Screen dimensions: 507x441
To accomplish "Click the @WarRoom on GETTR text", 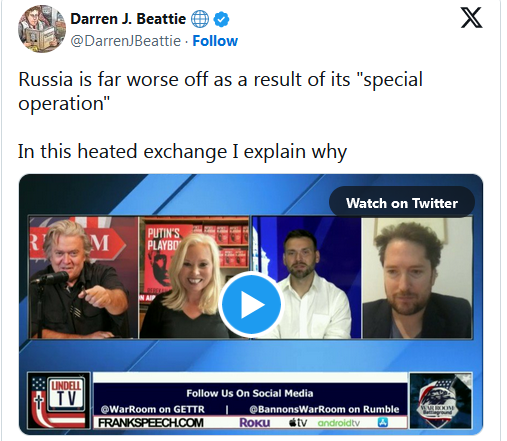I will pyautogui.click(x=152, y=409).
